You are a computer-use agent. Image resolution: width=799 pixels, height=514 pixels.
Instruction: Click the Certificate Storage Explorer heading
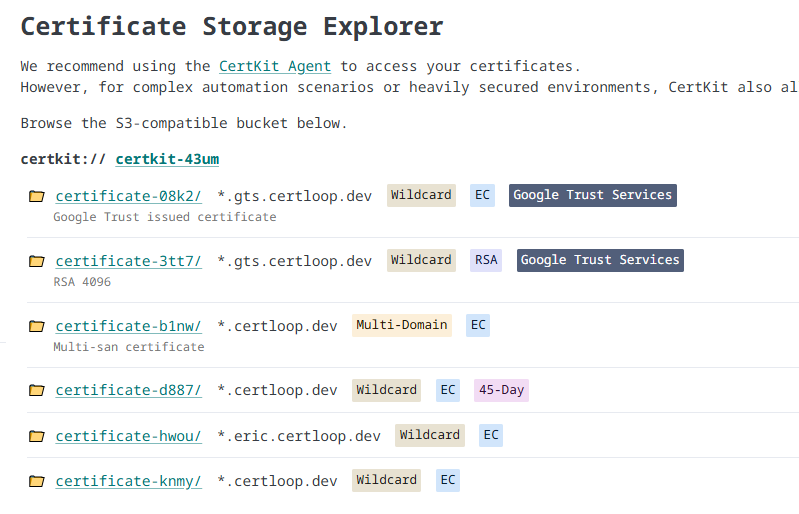pos(232,26)
